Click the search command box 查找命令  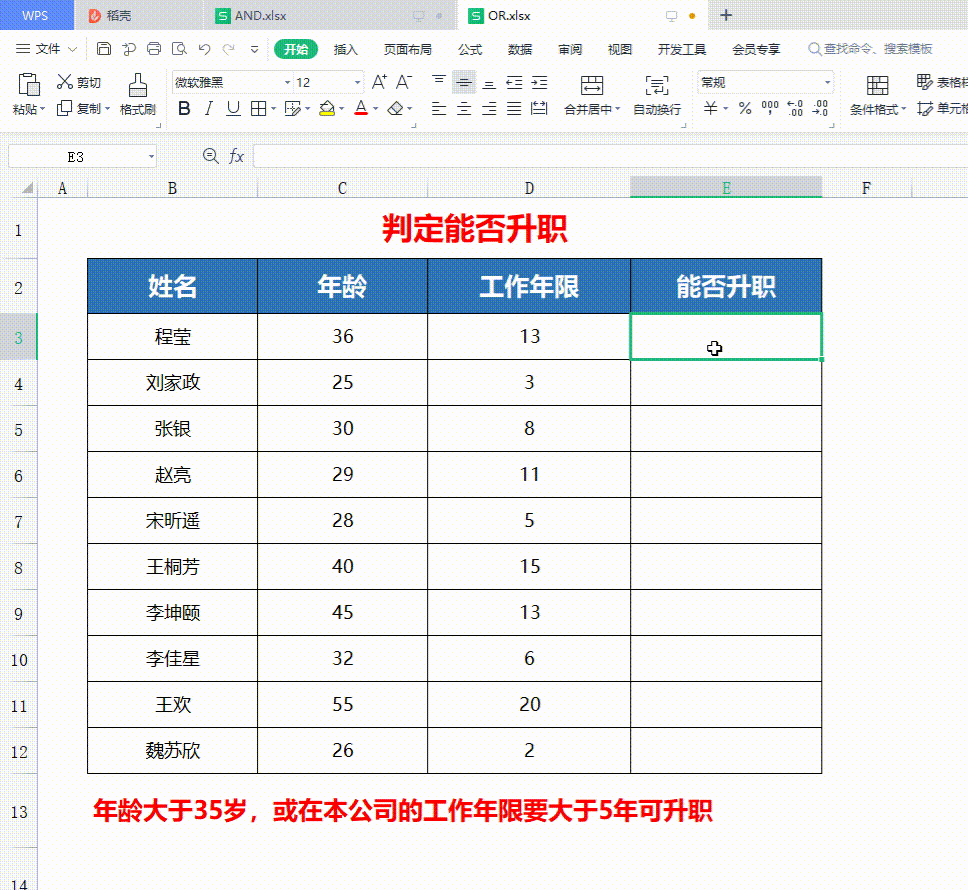pyautogui.click(x=872, y=49)
